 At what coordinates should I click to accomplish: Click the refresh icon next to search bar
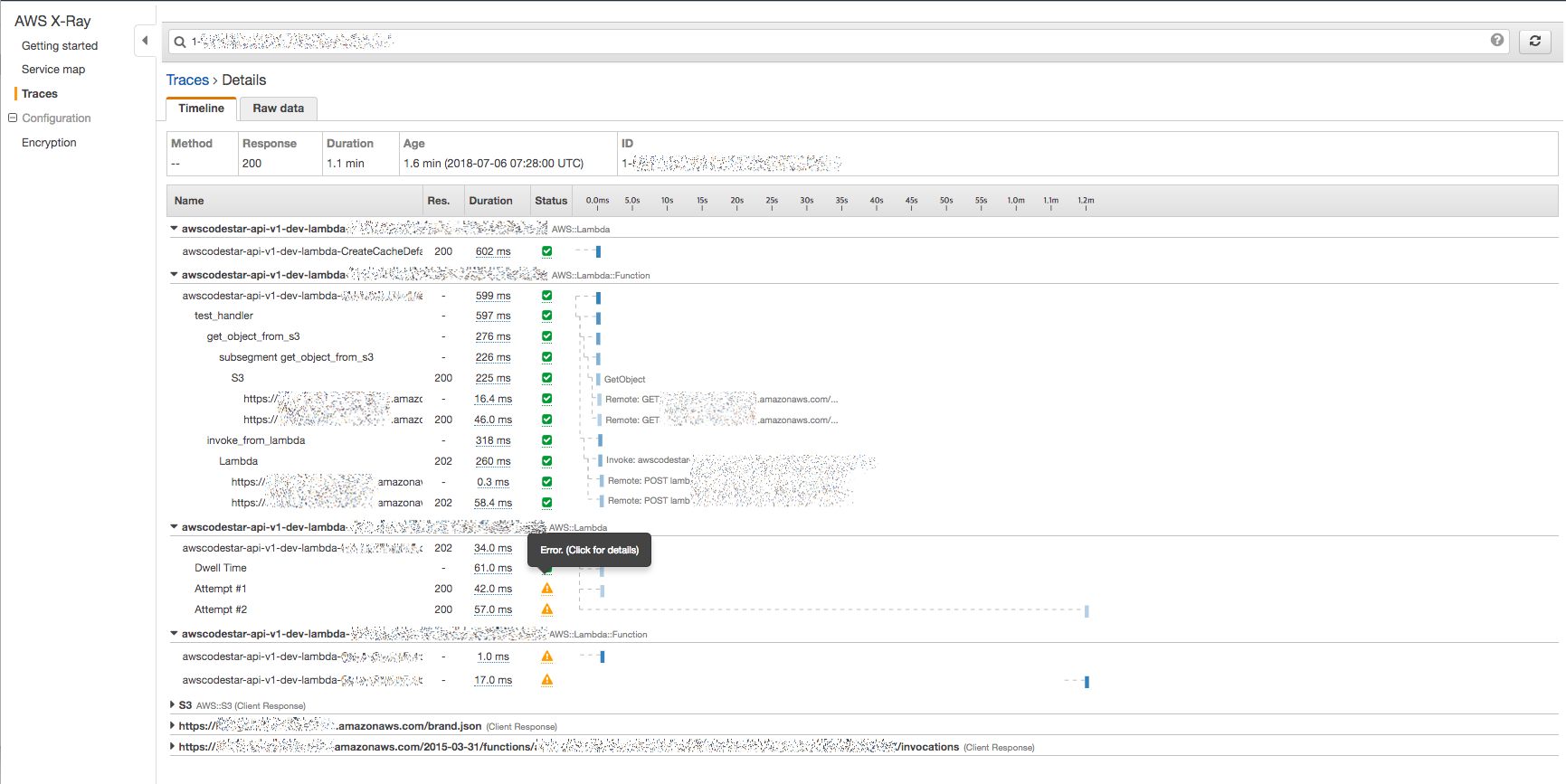pyautogui.click(x=1534, y=41)
